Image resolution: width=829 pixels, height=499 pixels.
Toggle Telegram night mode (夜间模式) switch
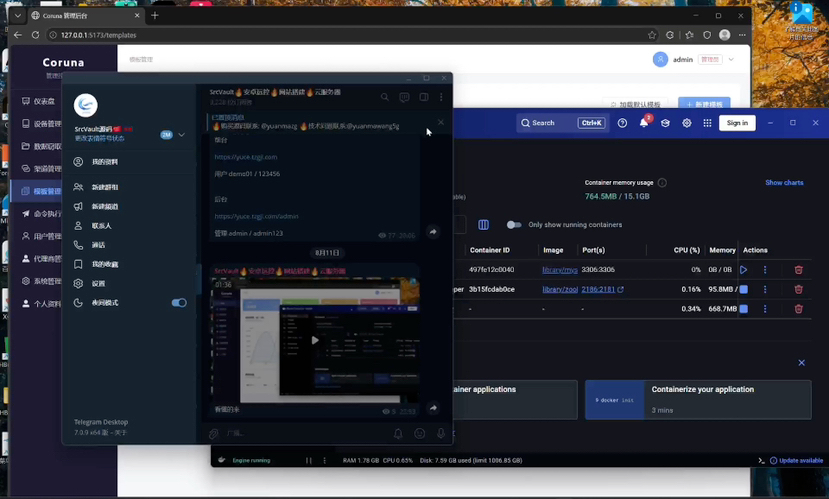point(179,303)
